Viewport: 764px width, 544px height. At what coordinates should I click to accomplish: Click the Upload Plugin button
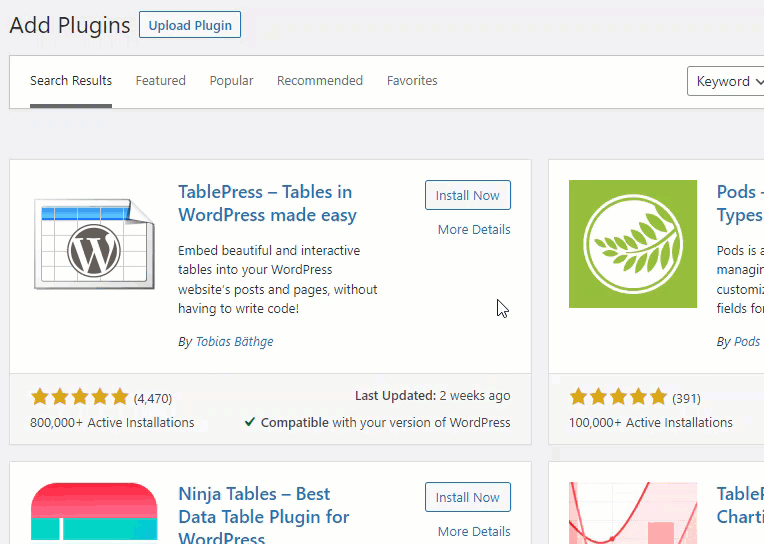[x=190, y=25]
